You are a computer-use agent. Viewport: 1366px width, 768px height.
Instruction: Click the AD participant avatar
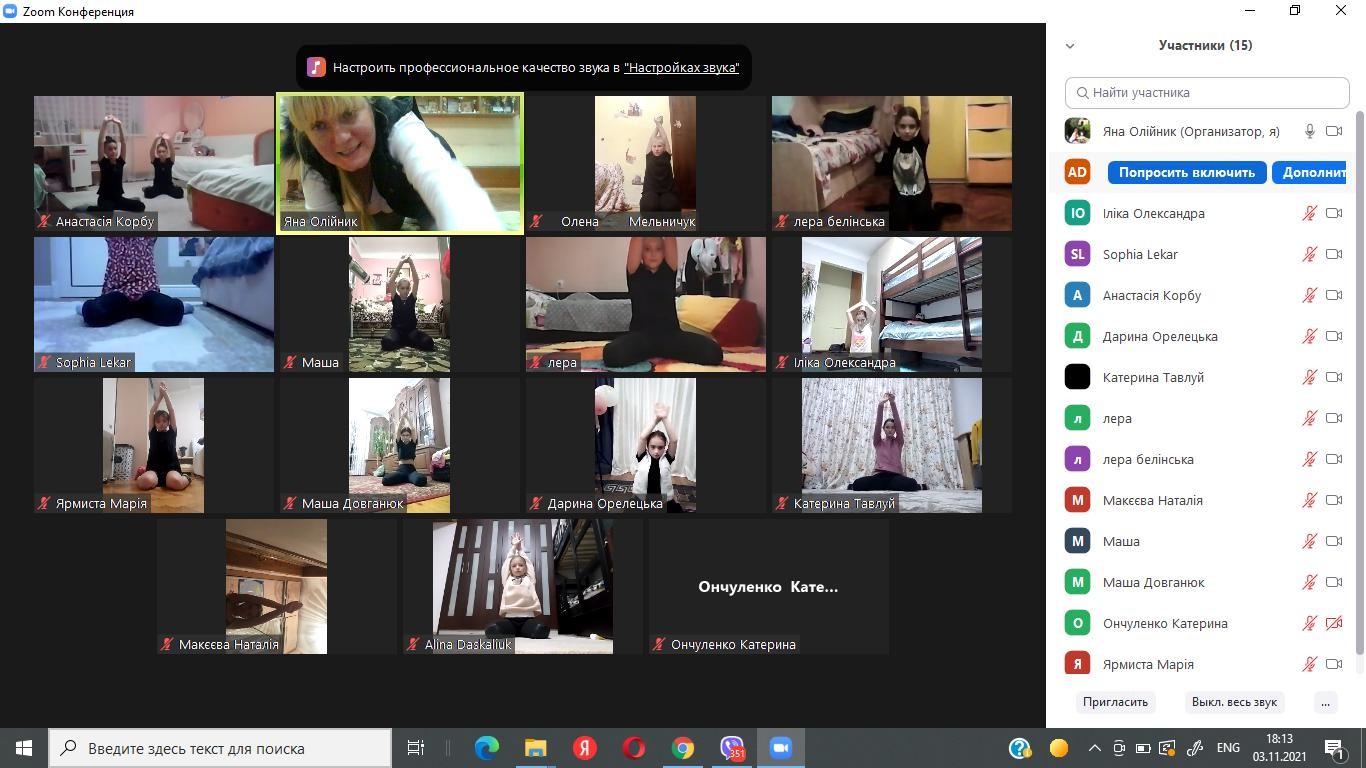click(1077, 172)
